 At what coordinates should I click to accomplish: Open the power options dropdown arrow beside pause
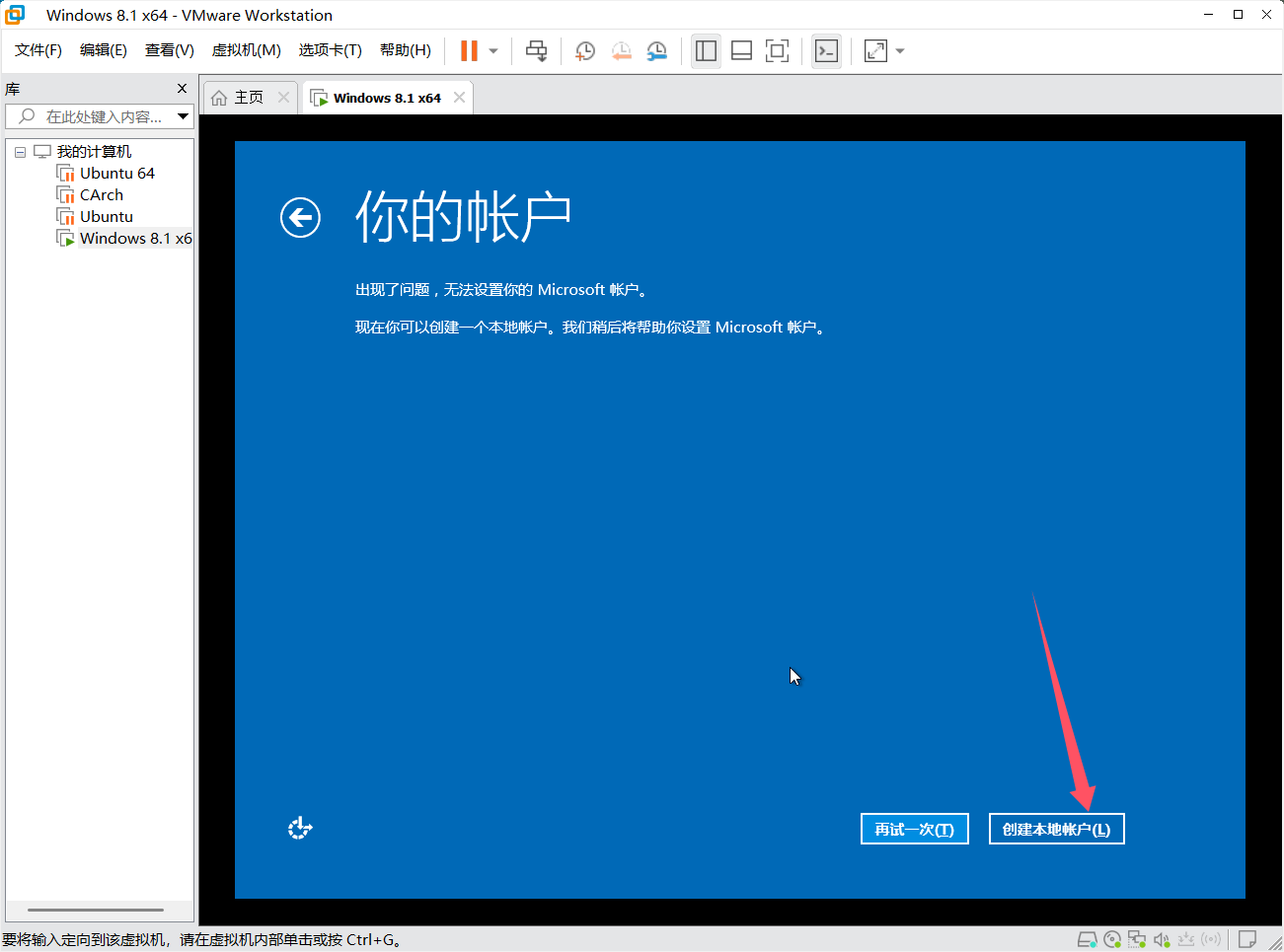click(x=493, y=51)
